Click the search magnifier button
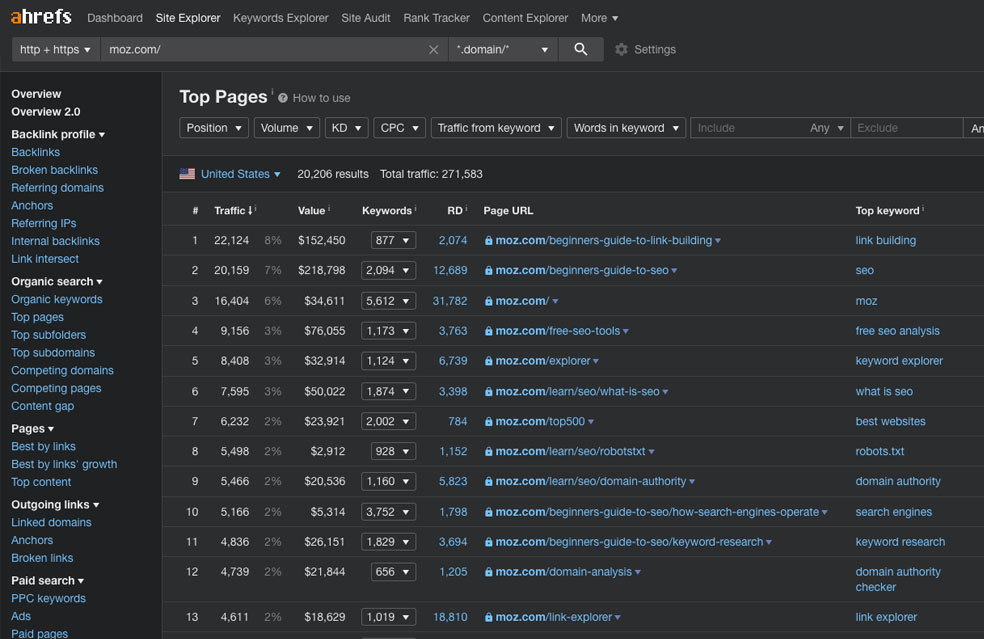Image resolution: width=984 pixels, height=639 pixels. click(x=580, y=49)
